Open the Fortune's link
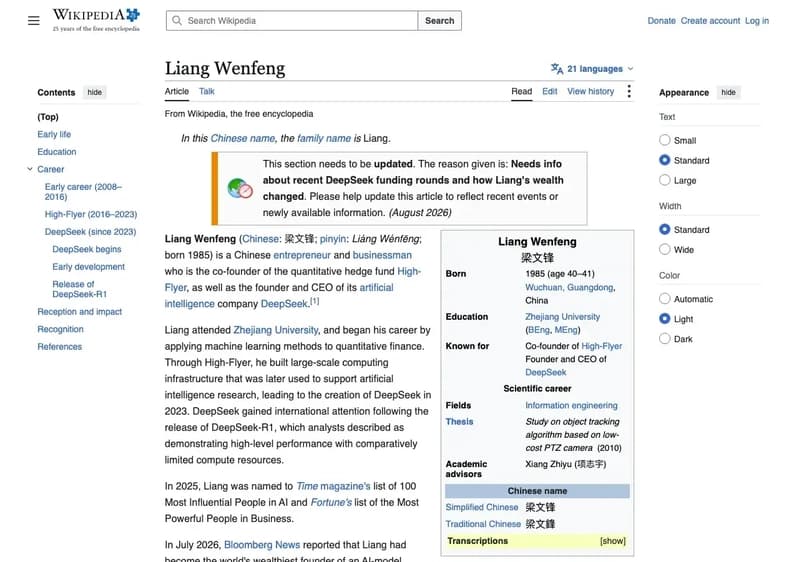 (331, 502)
